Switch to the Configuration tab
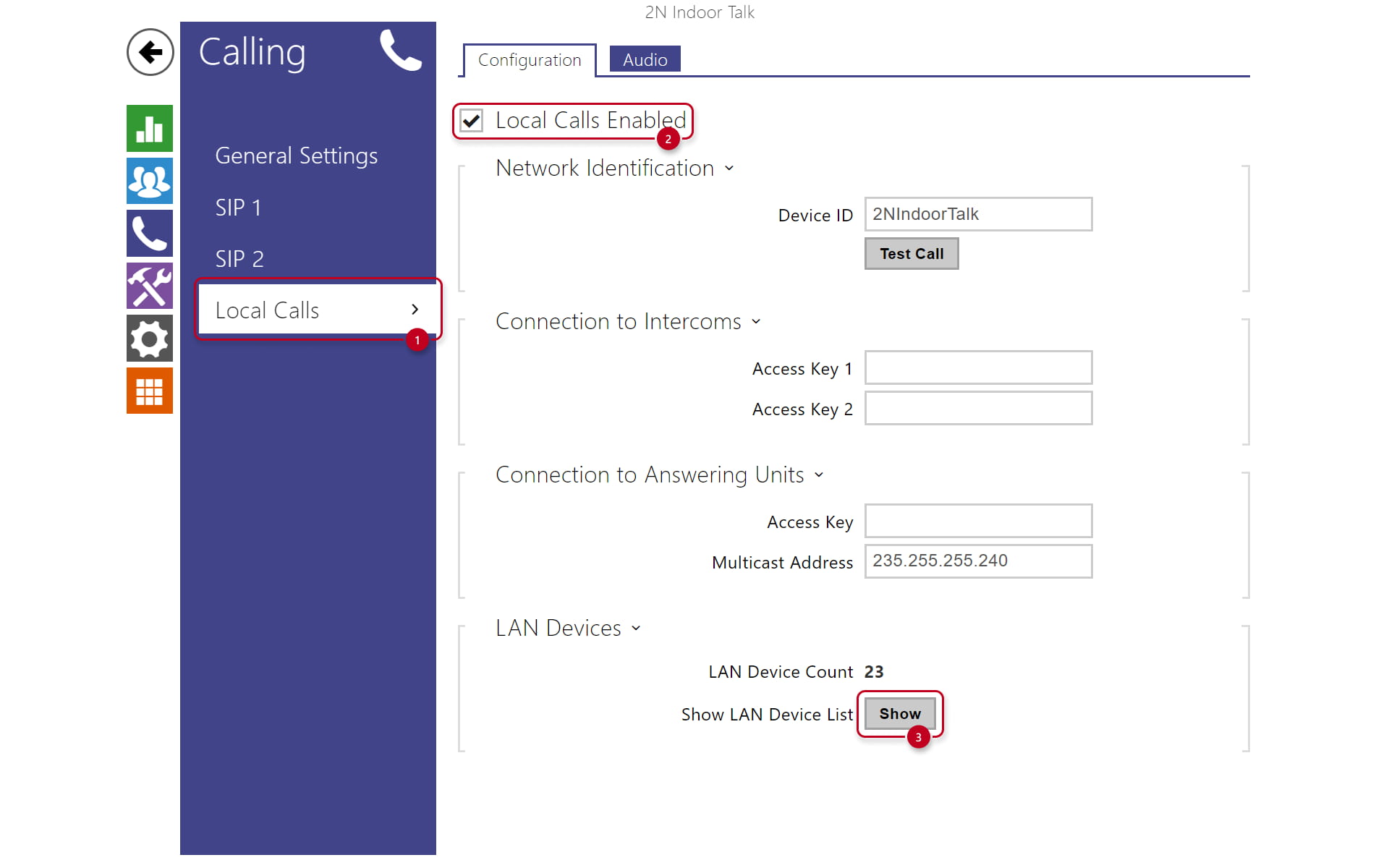 point(530,60)
